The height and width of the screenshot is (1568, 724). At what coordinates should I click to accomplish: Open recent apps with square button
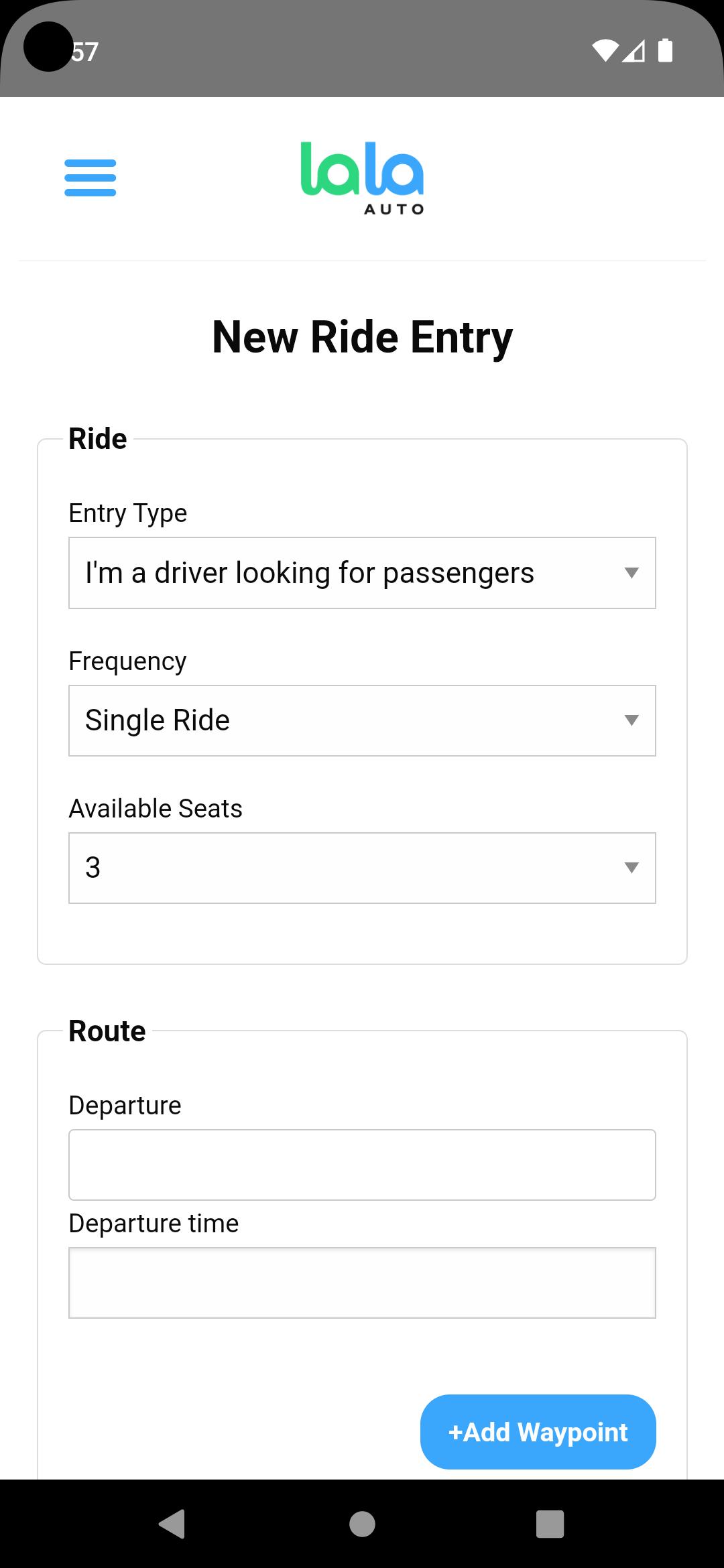pyautogui.click(x=550, y=1524)
